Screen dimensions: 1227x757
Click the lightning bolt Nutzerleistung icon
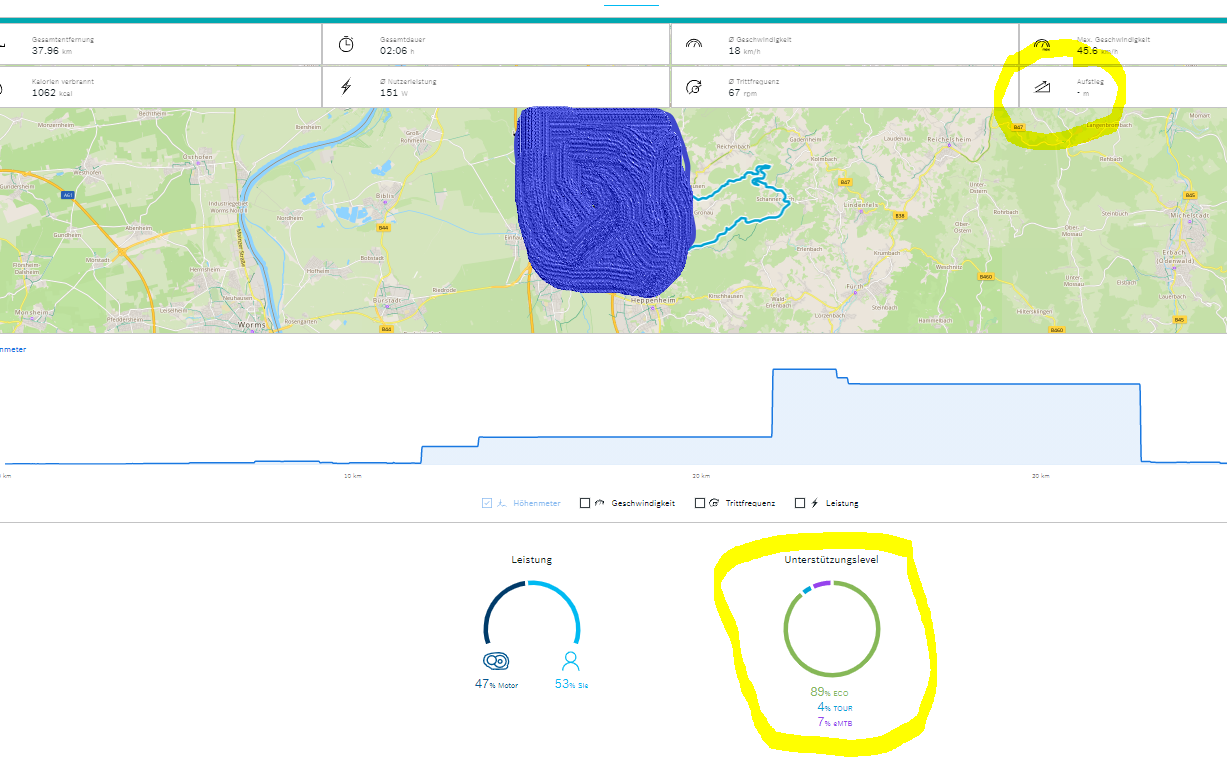(346, 87)
